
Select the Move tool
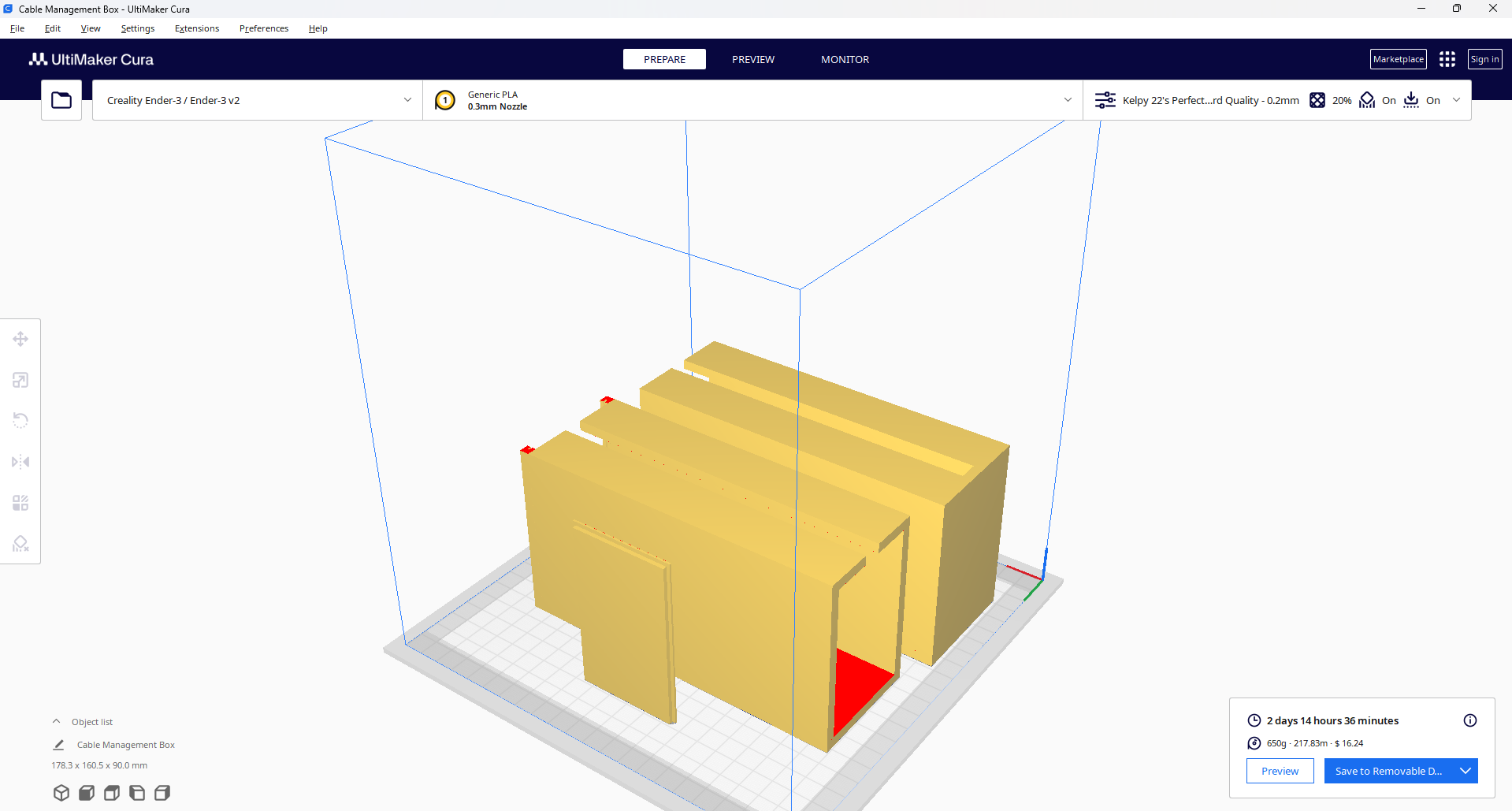[20, 339]
